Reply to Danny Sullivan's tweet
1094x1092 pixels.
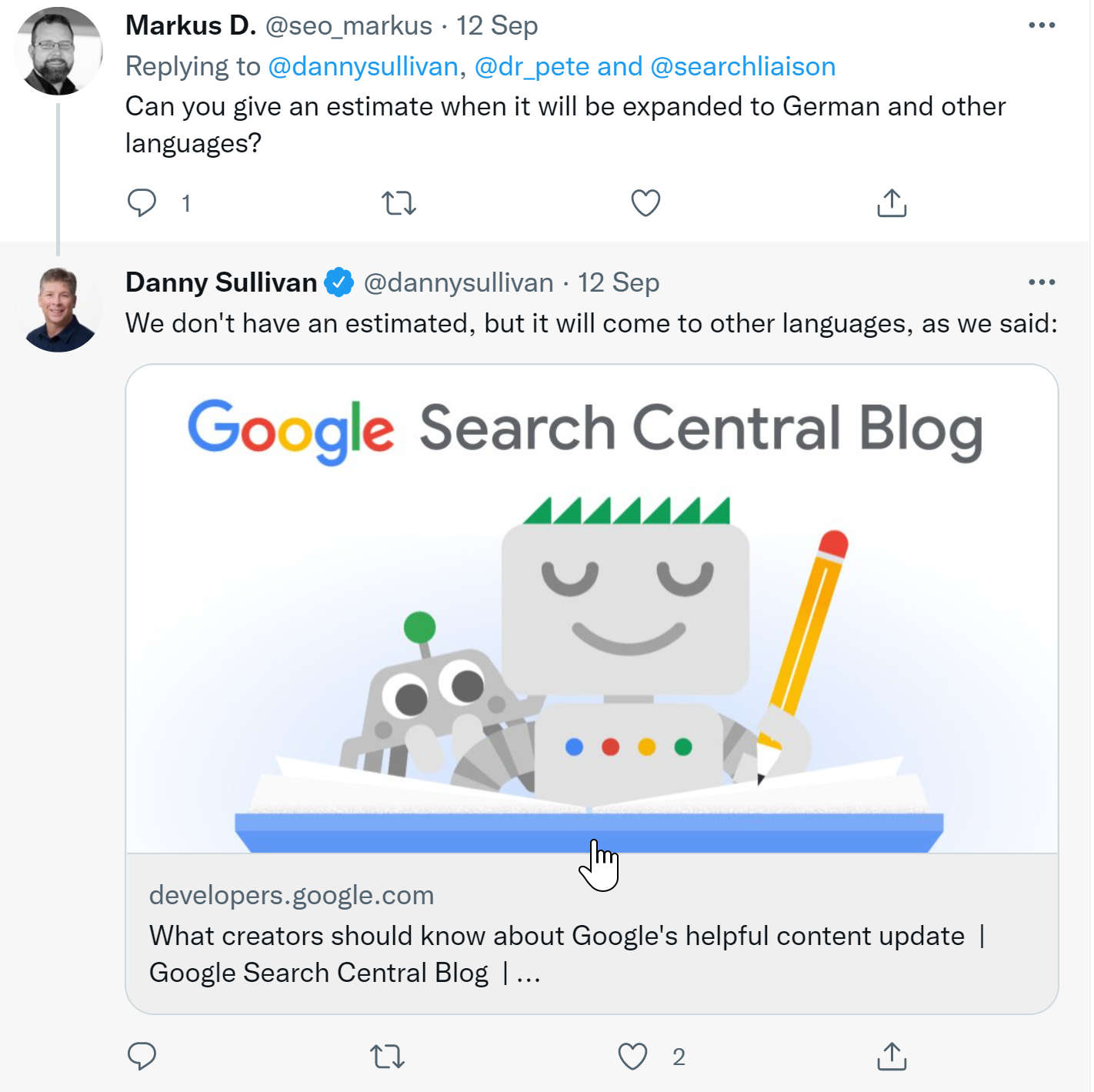[142, 1057]
